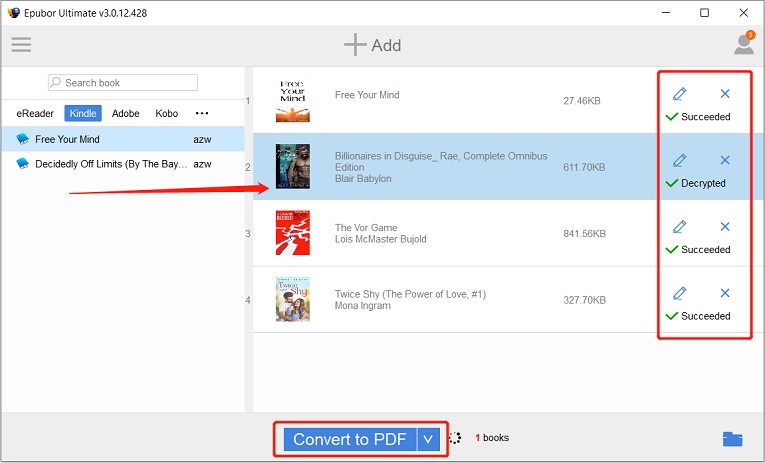Edit metadata for Billionaires in Disguise book

pyautogui.click(x=680, y=160)
